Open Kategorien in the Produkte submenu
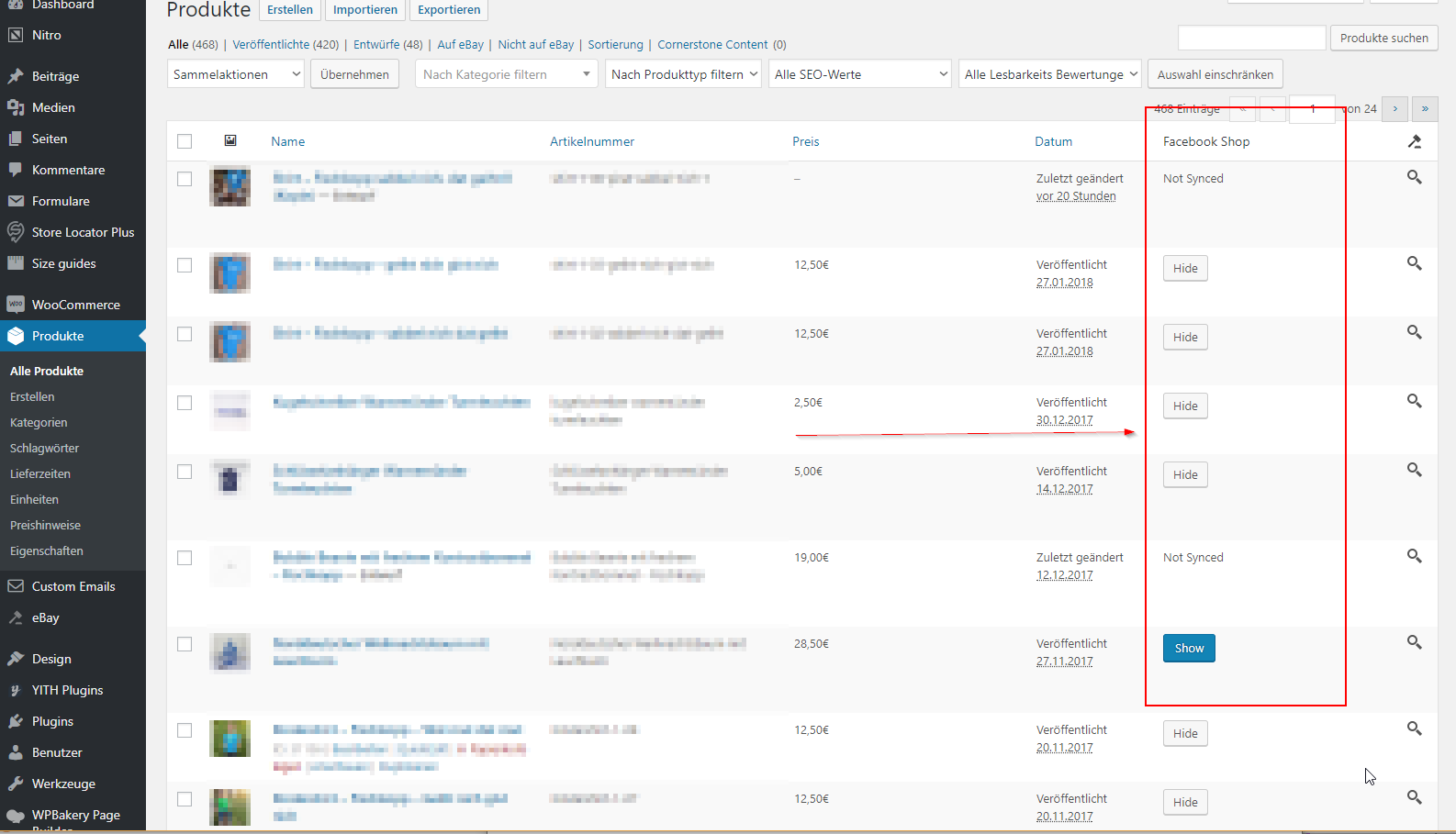The width and height of the screenshot is (1456, 834). click(39, 422)
